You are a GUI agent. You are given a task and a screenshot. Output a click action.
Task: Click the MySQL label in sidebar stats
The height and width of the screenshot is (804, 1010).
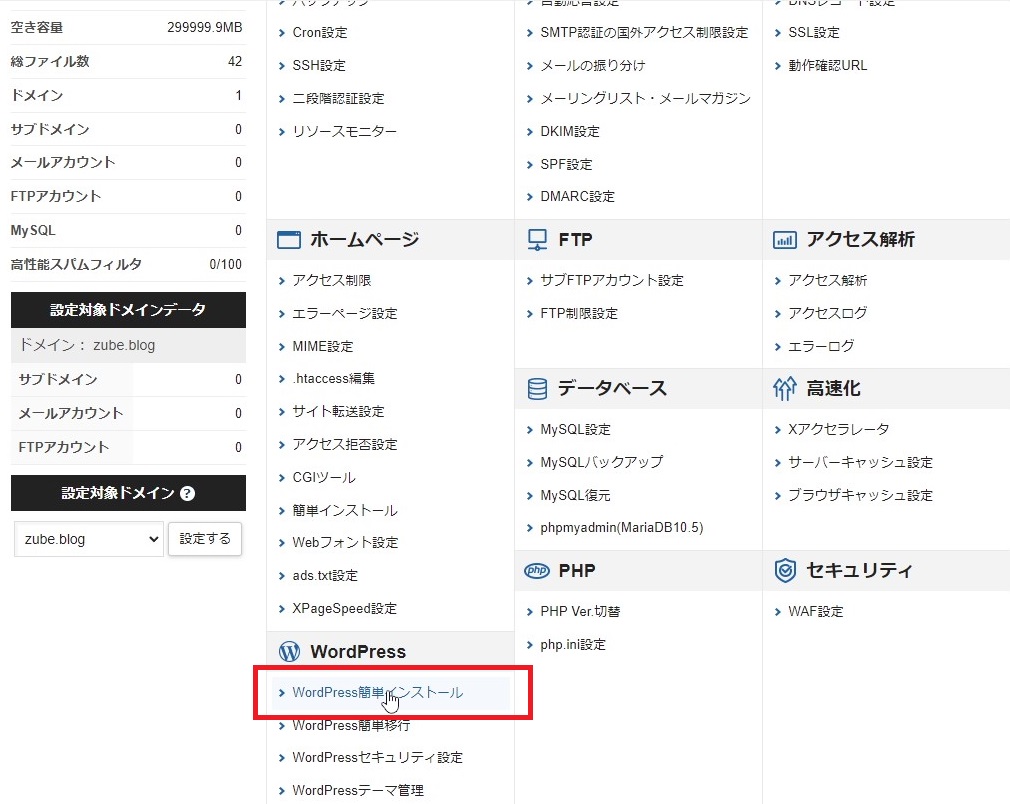pyautogui.click(x=33, y=231)
